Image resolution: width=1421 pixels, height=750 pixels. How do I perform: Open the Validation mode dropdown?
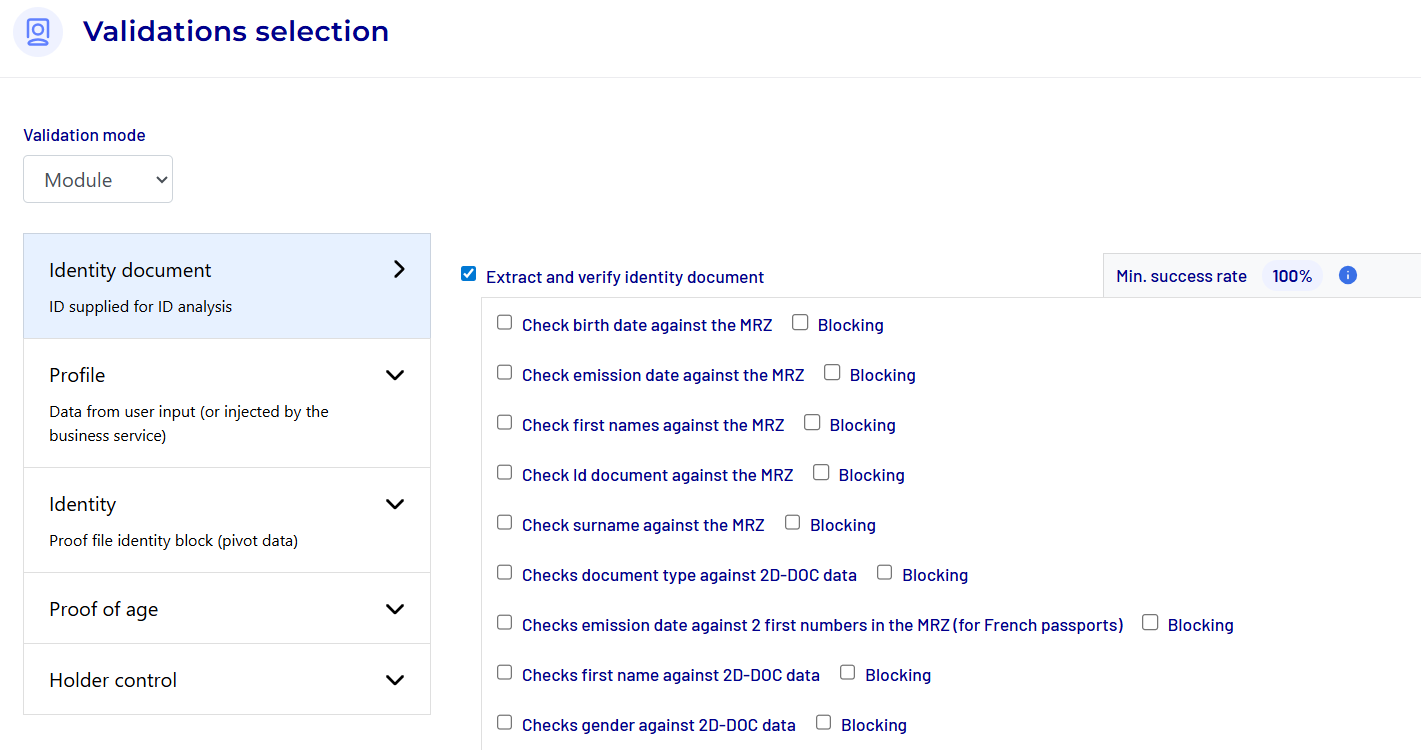click(x=98, y=180)
